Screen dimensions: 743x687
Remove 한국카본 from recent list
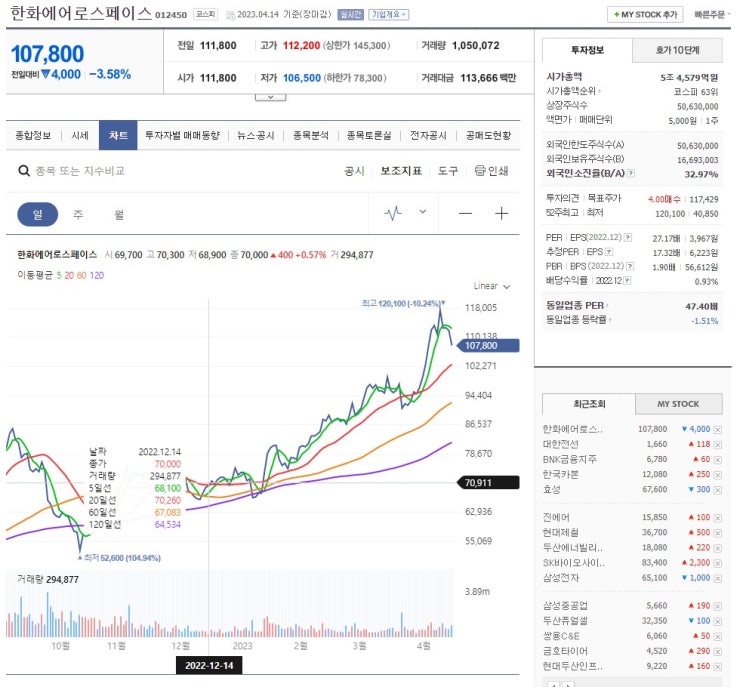(x=717, y=475)
